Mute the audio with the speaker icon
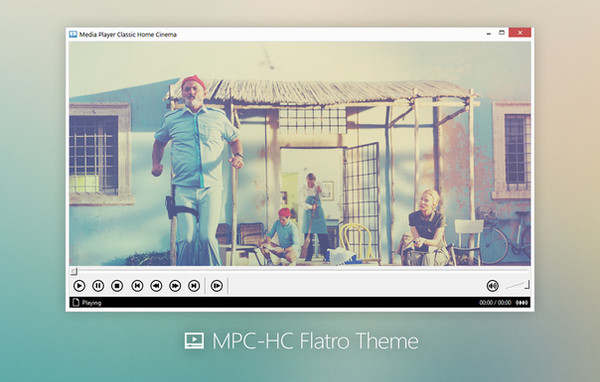Screen dimensions: 600x382 pos(492,286)
